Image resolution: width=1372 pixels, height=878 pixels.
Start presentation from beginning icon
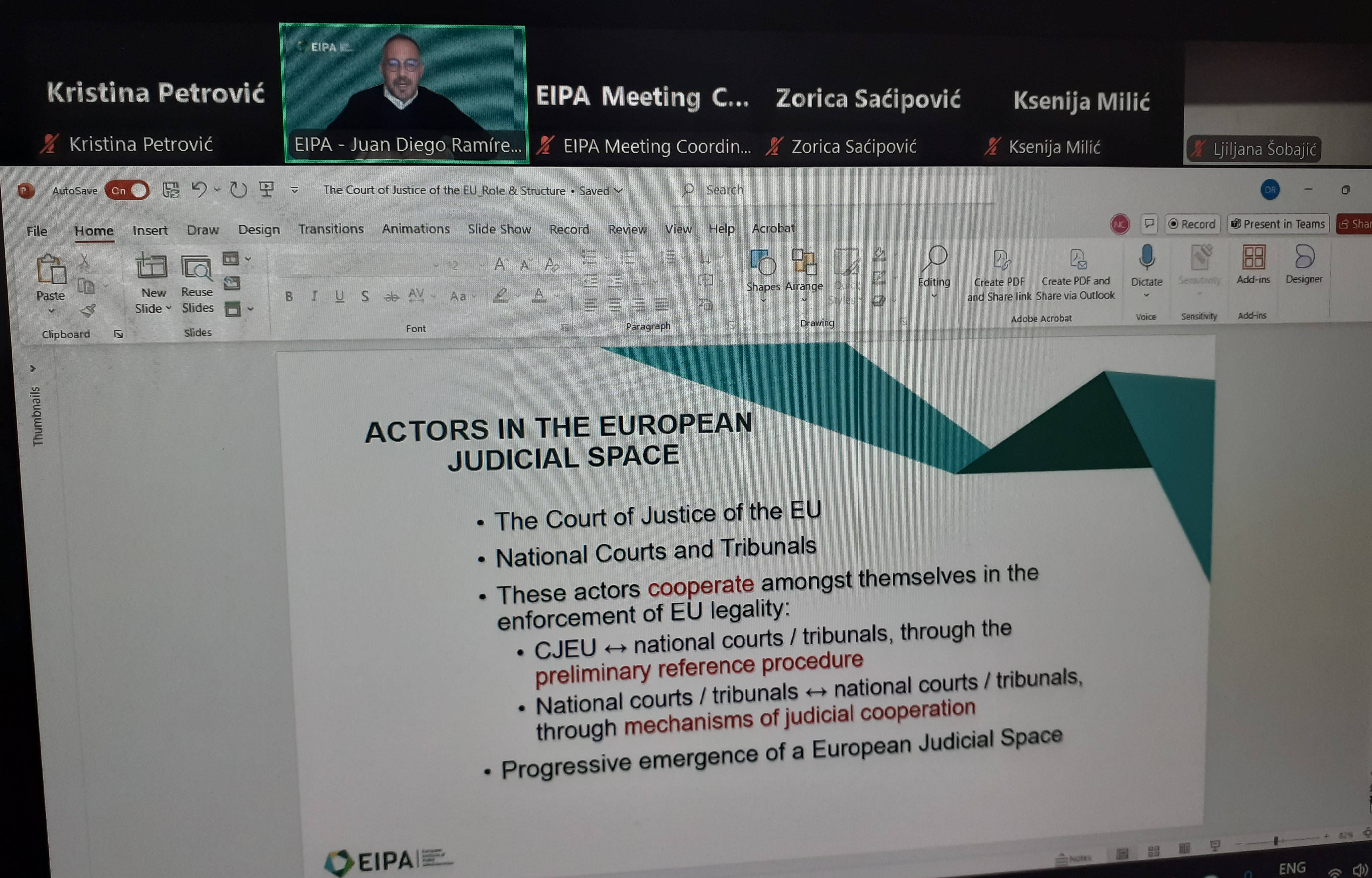pyautogui.click(x=266, y=189)
